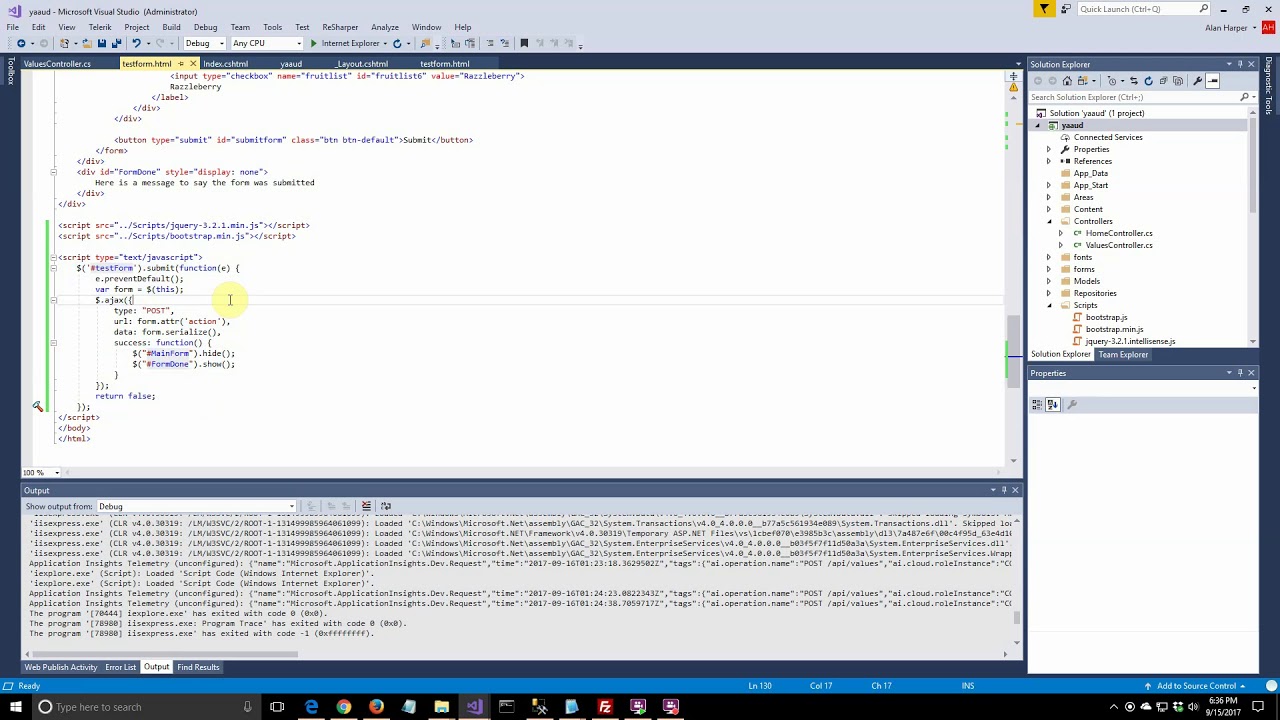
Task: Click the Windows Start button
Action: pyautogui.click(x=15, y=707)
